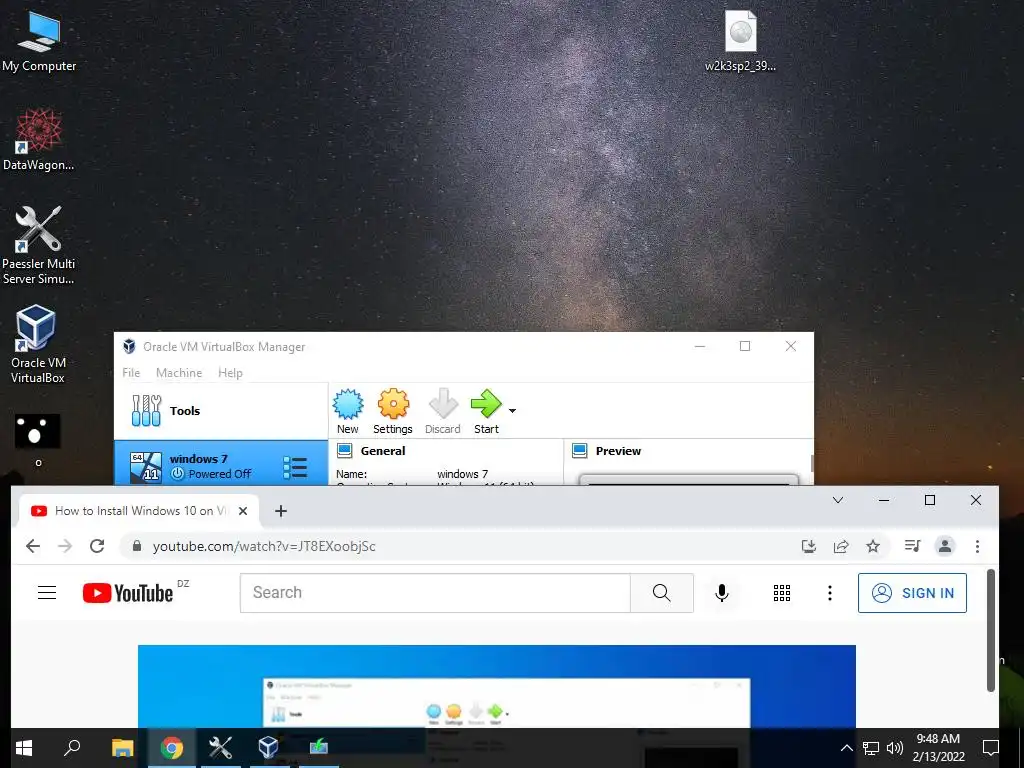Open taskbar search magnifier
This screenshot has width=1024, height=768.
coord(72,748)
